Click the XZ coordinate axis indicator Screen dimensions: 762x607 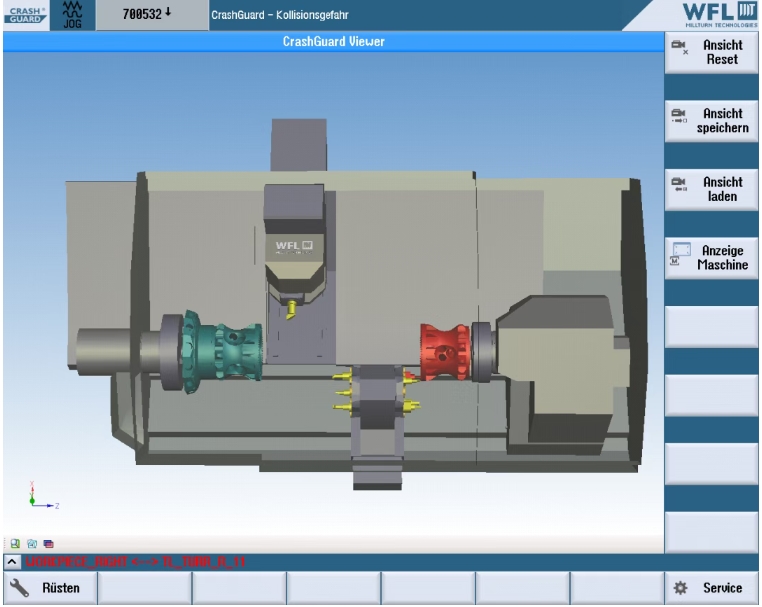click(x=43, y=497)
